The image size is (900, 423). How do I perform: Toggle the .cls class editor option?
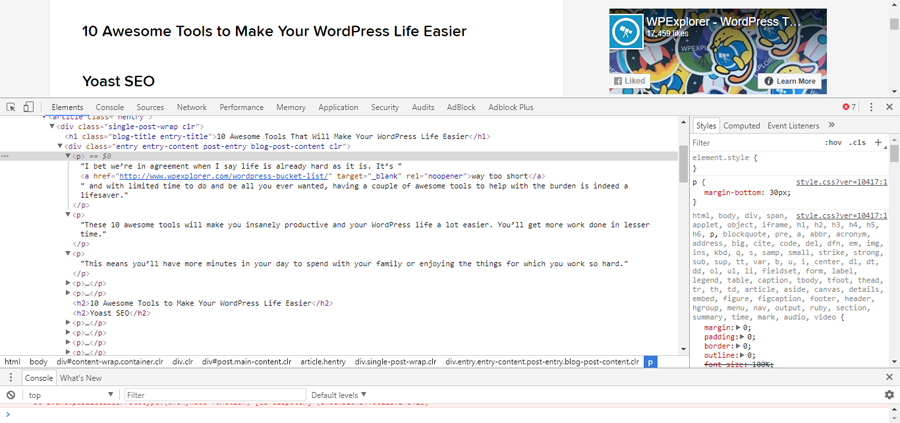coord(857,143)
